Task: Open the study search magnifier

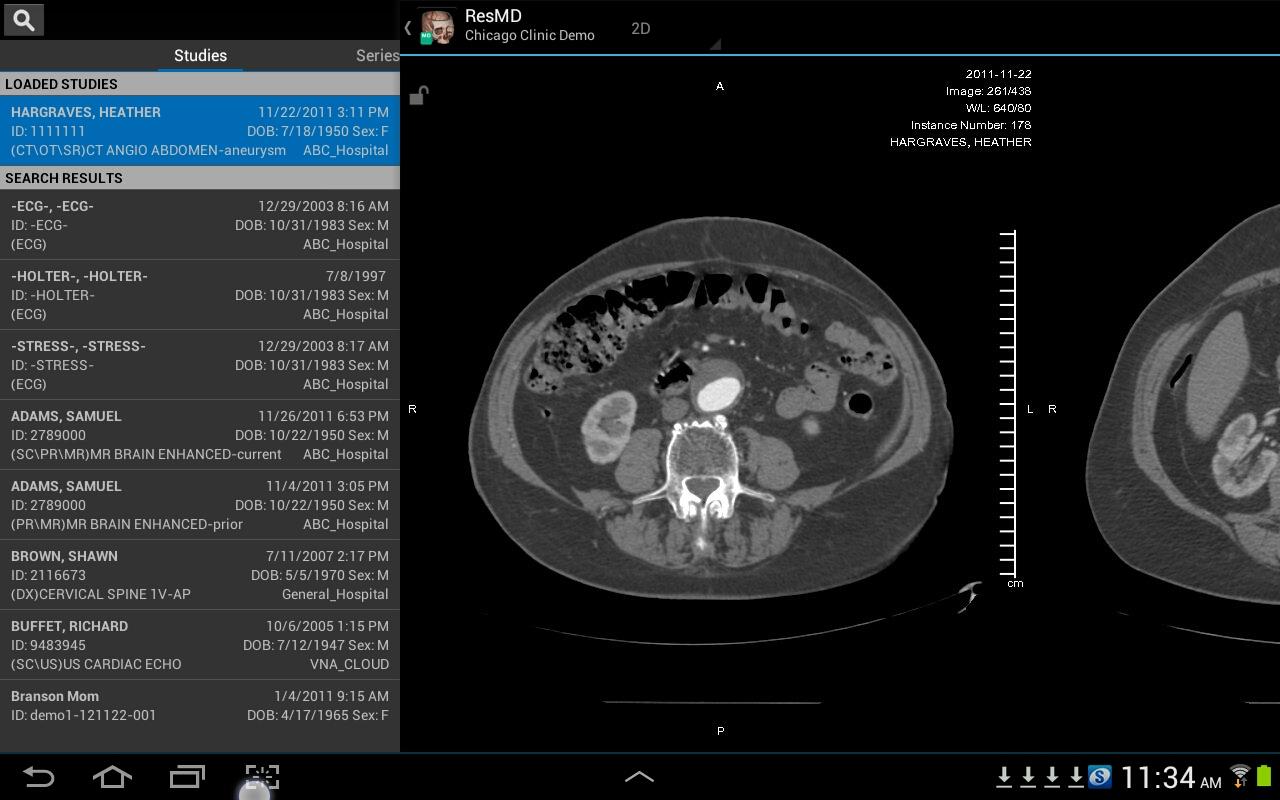Action: pyautogui.click(x=24, y=20)
